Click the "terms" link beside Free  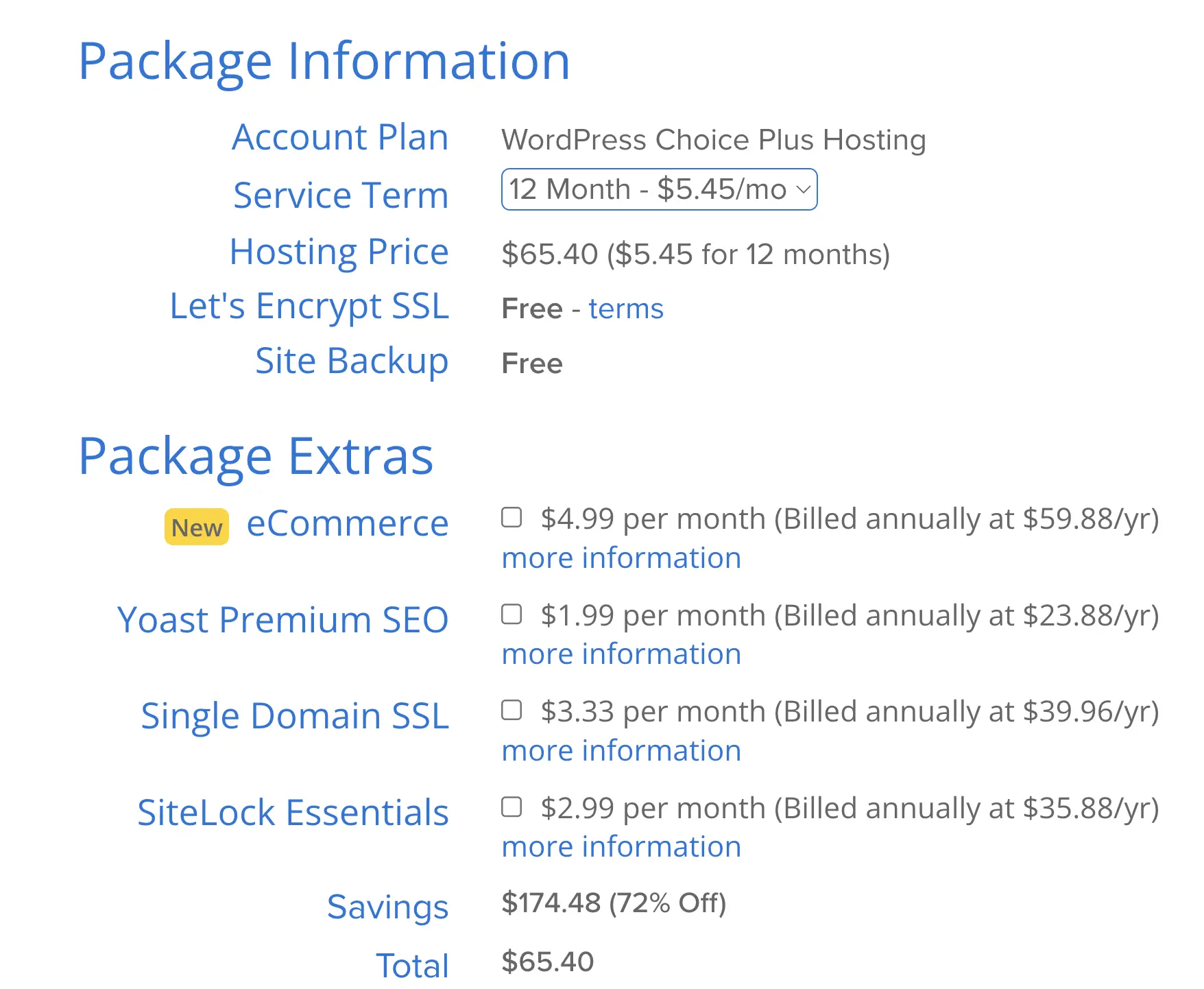[x=625, y=309]
